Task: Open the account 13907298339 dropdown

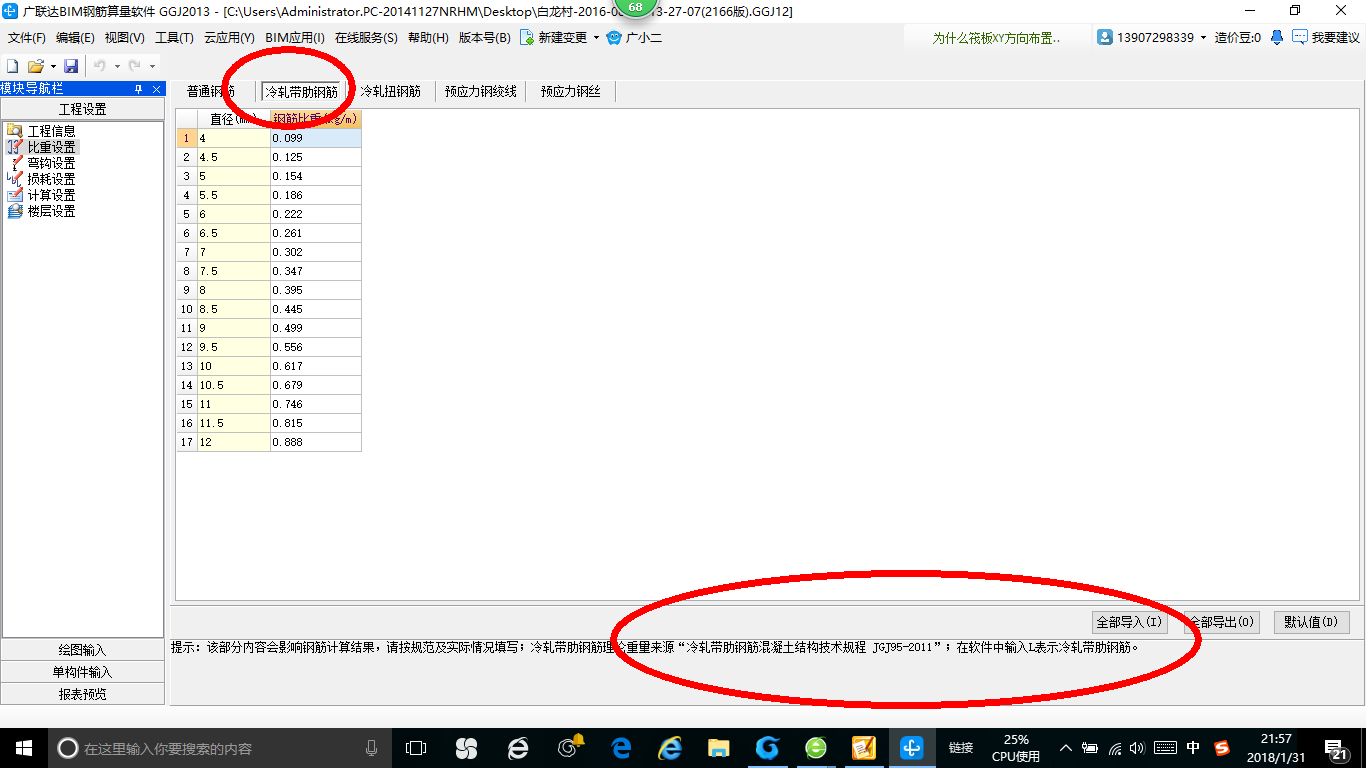Action: click(1203, 38)
